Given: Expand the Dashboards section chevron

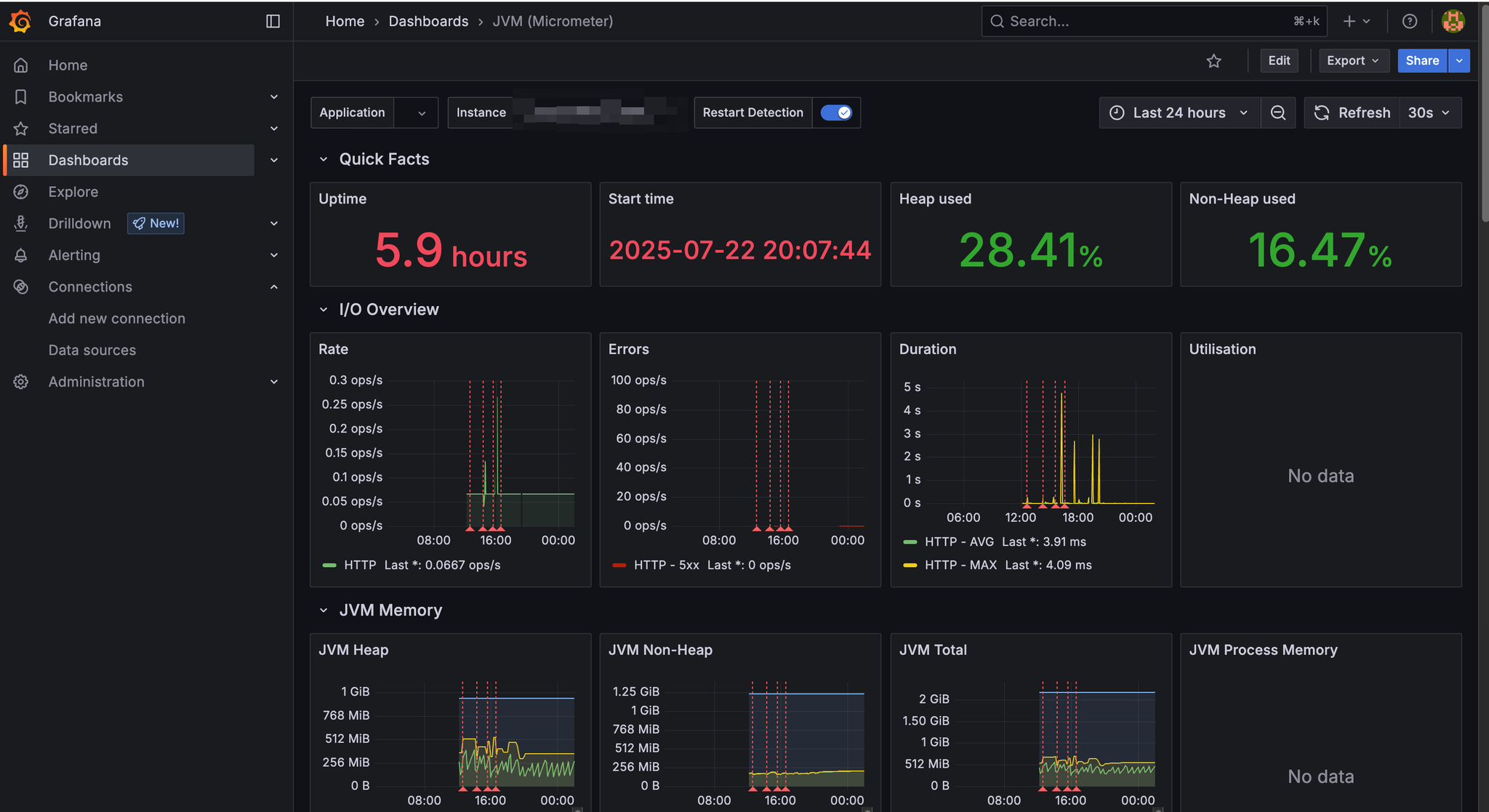Looking at the screenshot, I should tap(274, 160).
